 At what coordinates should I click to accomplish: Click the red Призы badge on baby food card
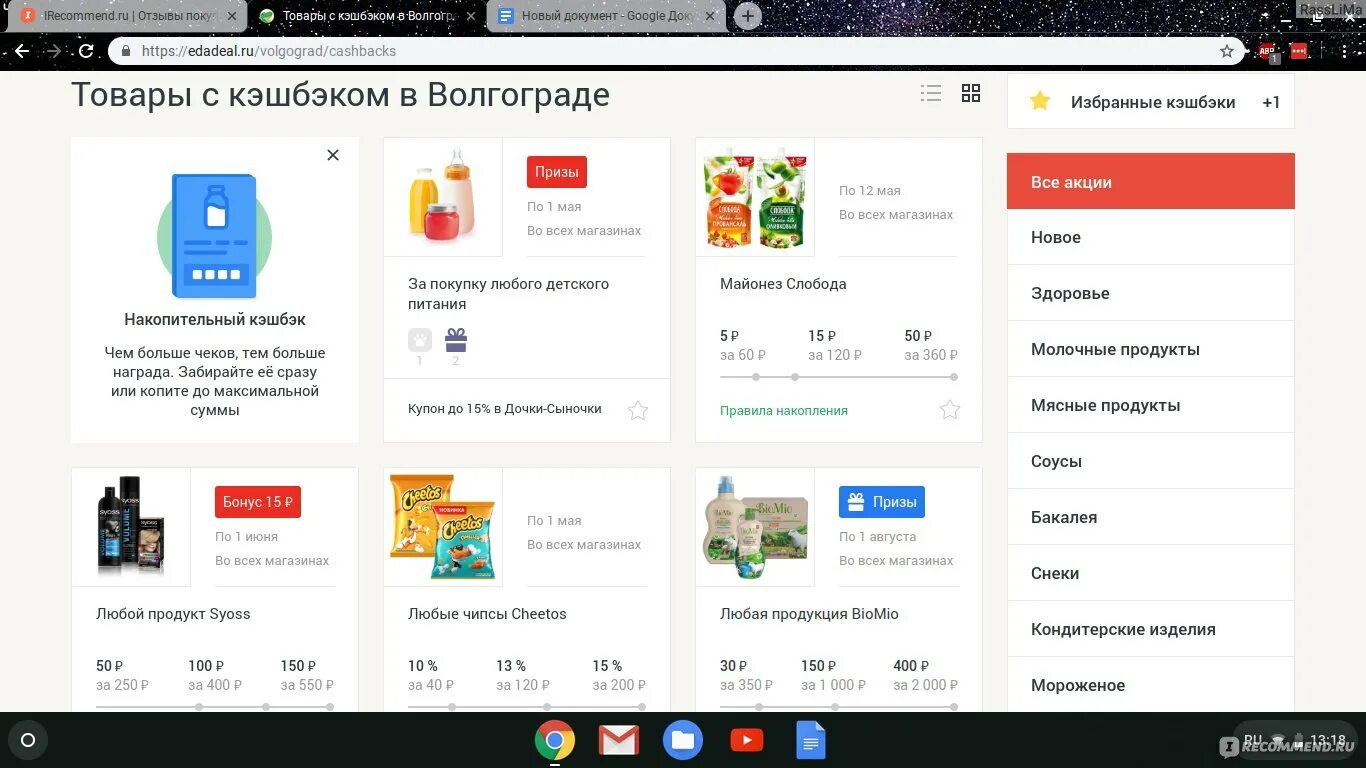pos(557,172)
